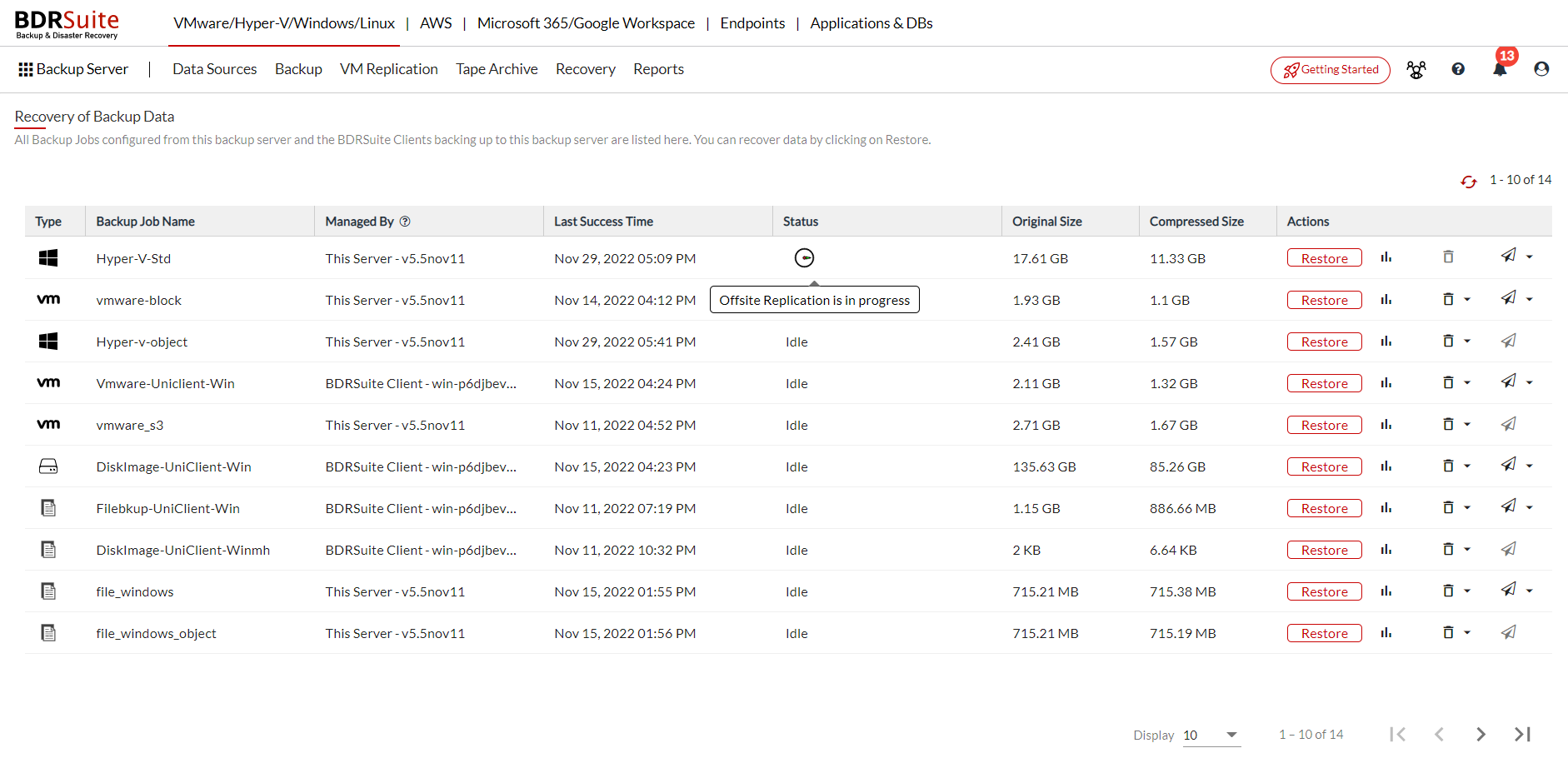
Task: Go to the previous page of results
Action: coord(1439,734)
